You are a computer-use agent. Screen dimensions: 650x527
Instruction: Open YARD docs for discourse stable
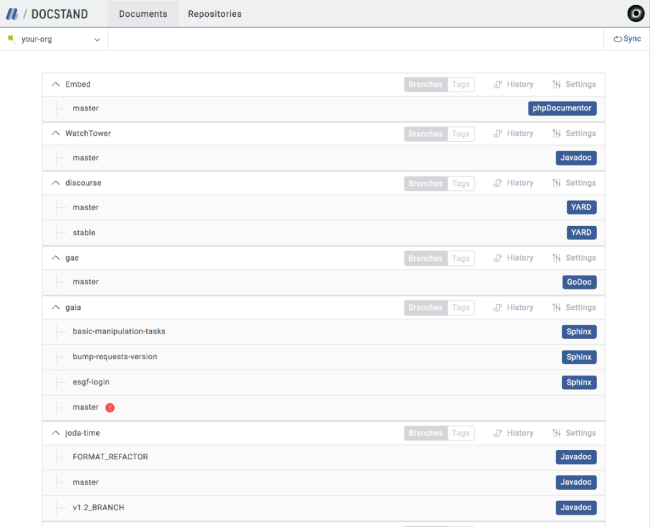click(582, 233)
